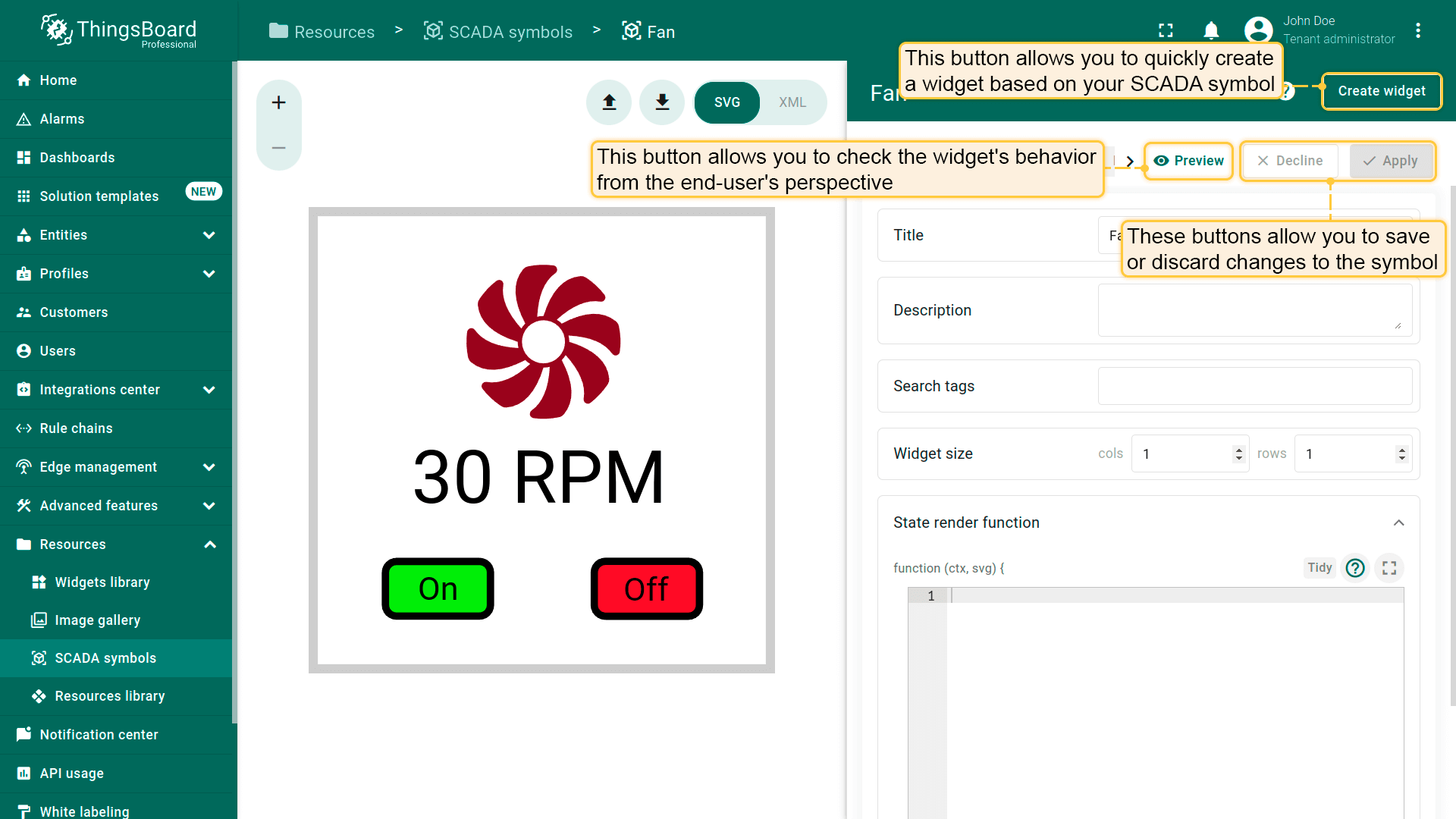Screen dimensions: 1456x819
Task: Click the Preview eye button
Action: click(x=1188, y=161)
